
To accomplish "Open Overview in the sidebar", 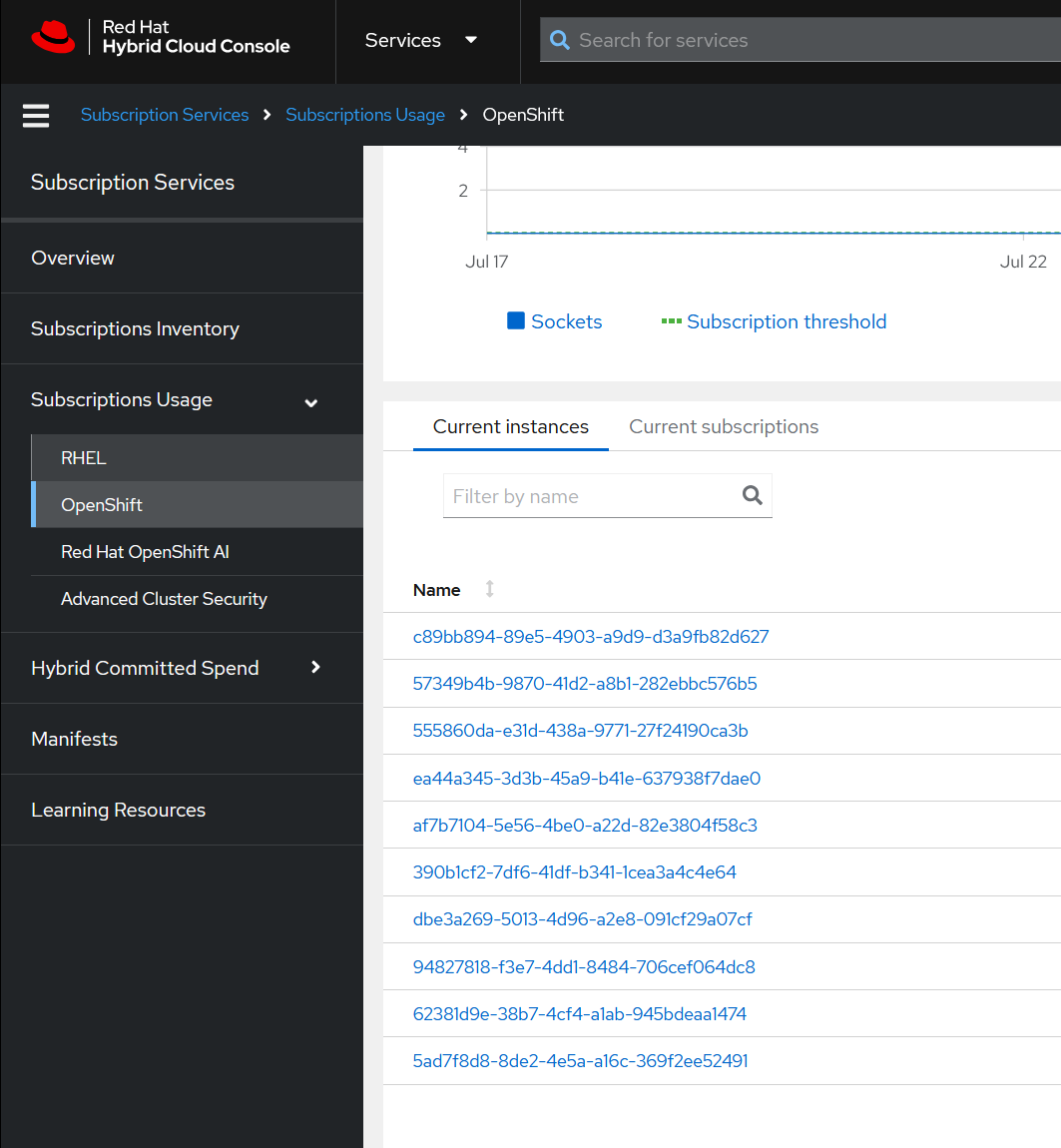I will point(73,258).
